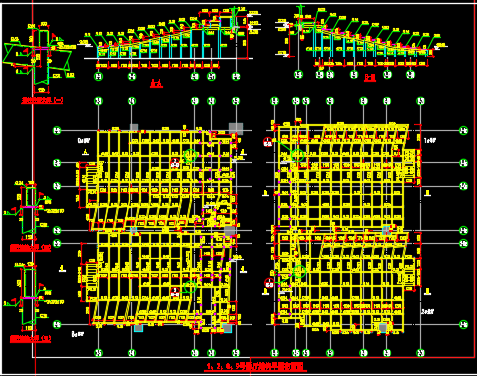Viewport: 477px width, 376px height.
Task: Select the lower red detail callout bubble left of the right plan
Action: 269,283
